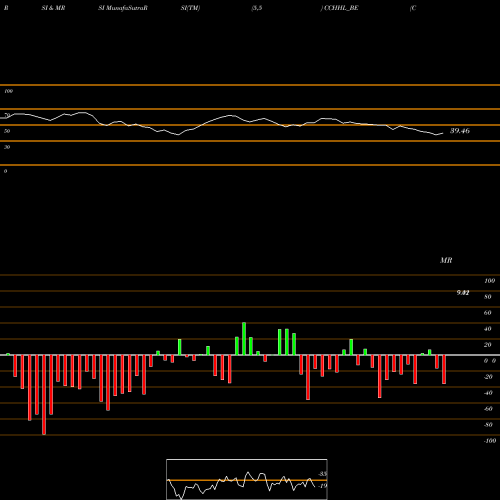This screenshot has height=500, width=500.
Task: Click the 9.02 value label near MR axis
Action: tap(463, 293)
